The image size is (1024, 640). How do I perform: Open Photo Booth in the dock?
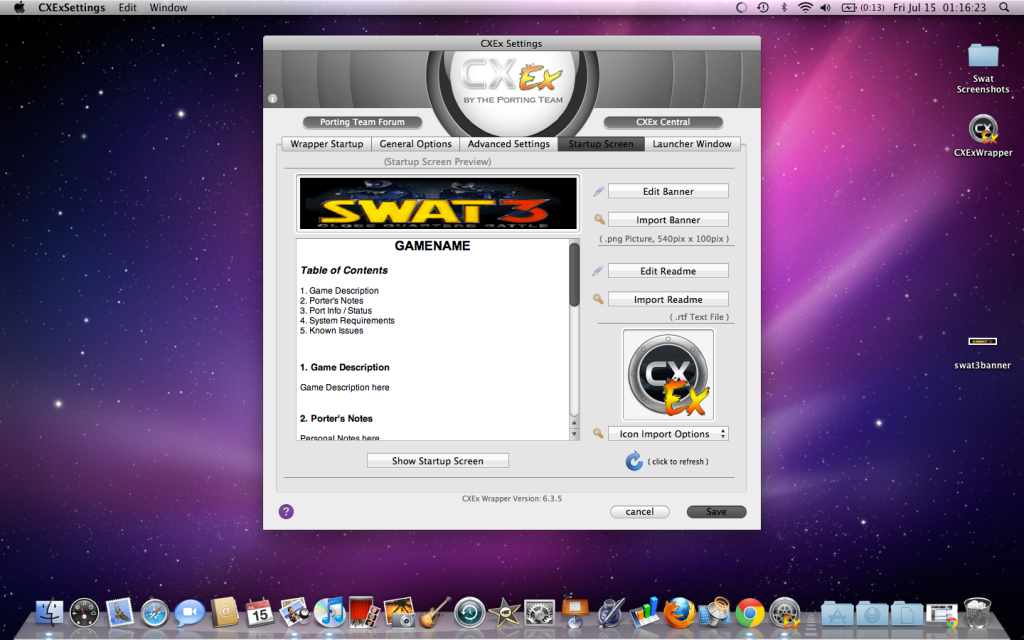pos(364,613)
